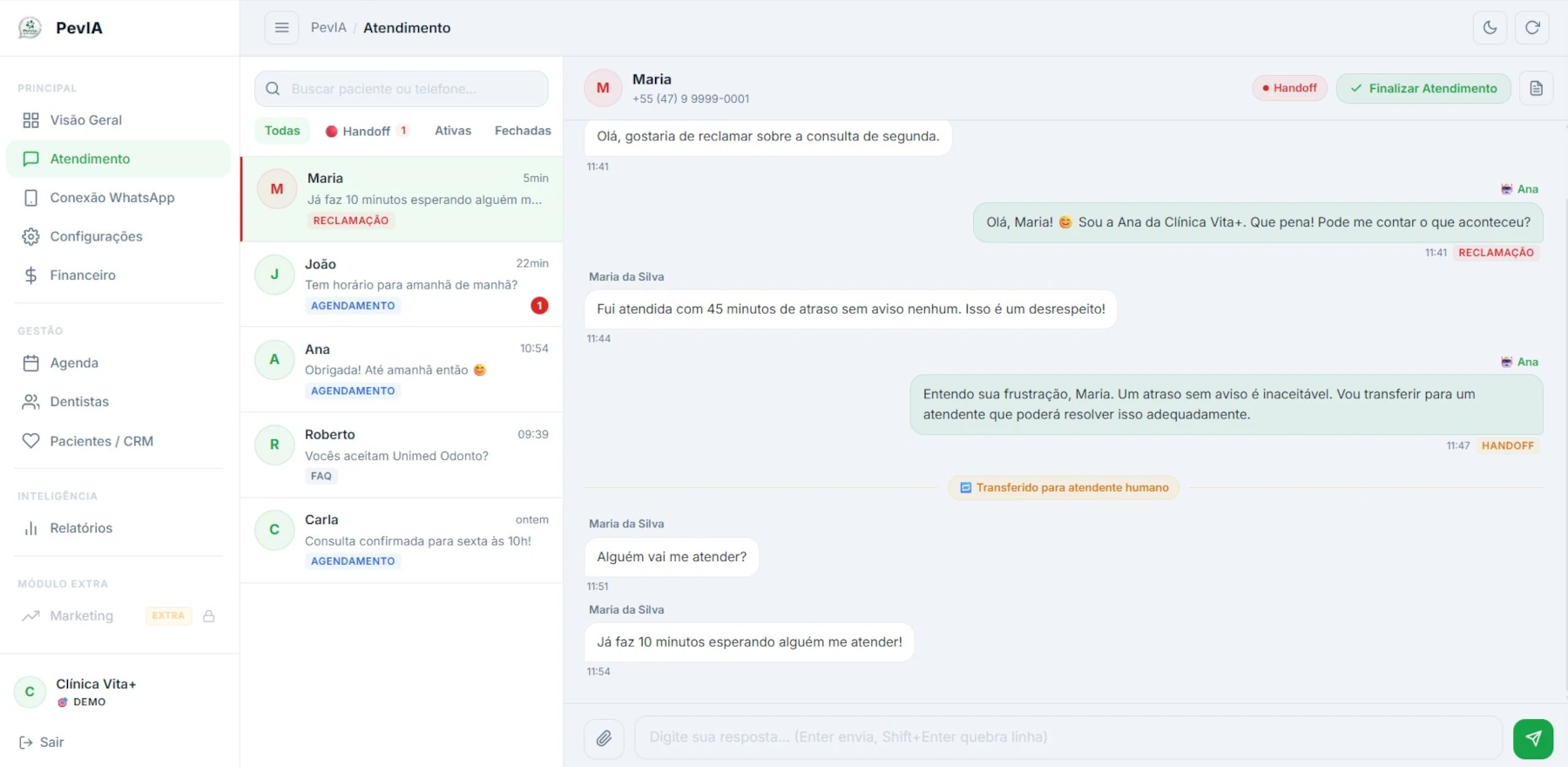The height and width of the screenshot is (767, 1568).
Task: Click the Handoff status badge in chat header
Action: point(1289,88)
